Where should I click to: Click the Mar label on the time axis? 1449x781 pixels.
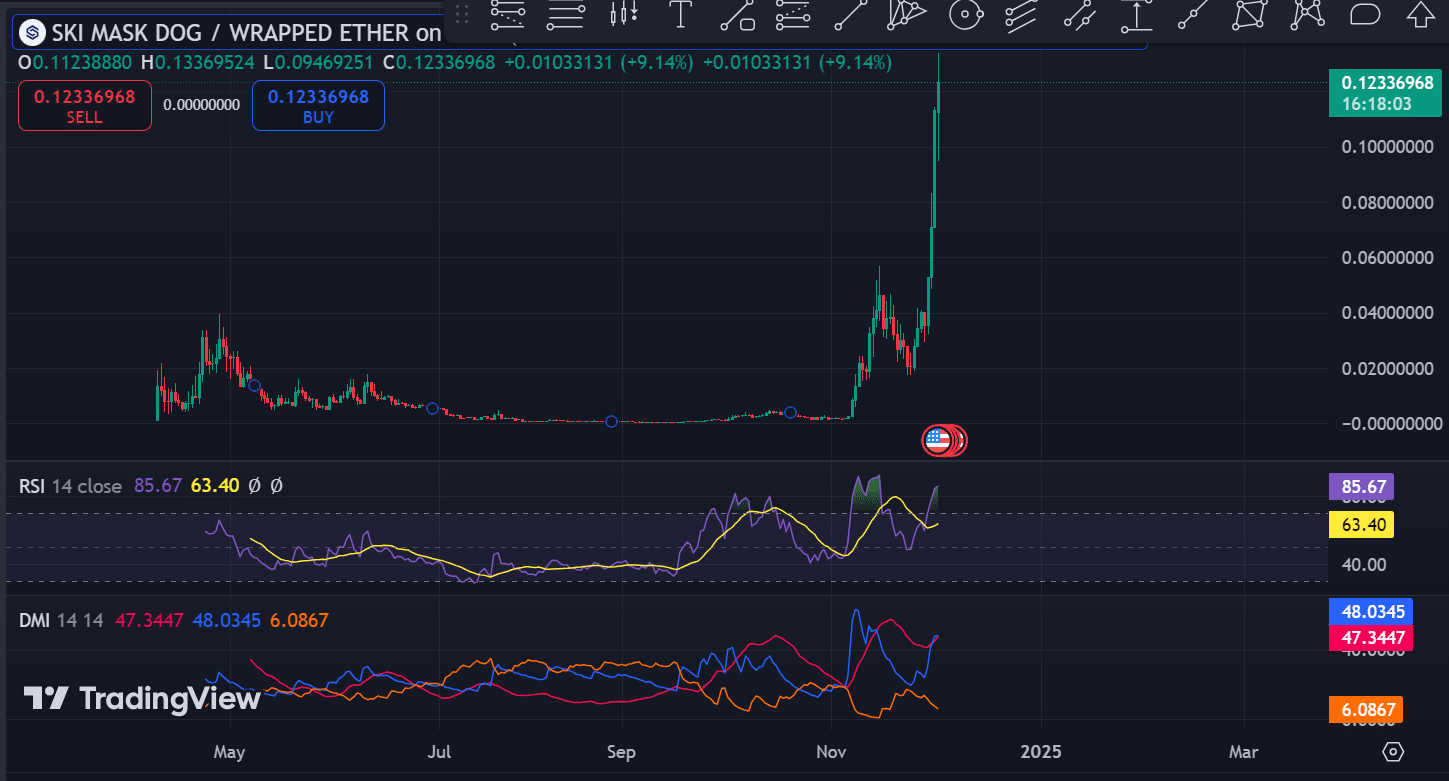(1244, 751)
